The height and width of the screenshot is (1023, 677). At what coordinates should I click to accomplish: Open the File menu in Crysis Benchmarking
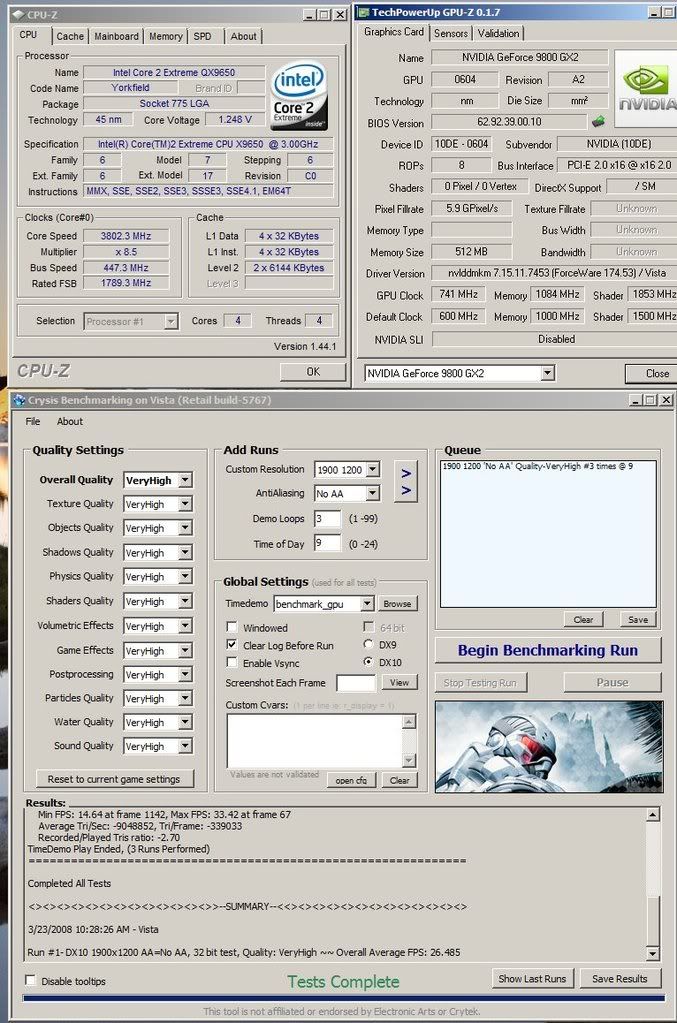tap(33, 421)
